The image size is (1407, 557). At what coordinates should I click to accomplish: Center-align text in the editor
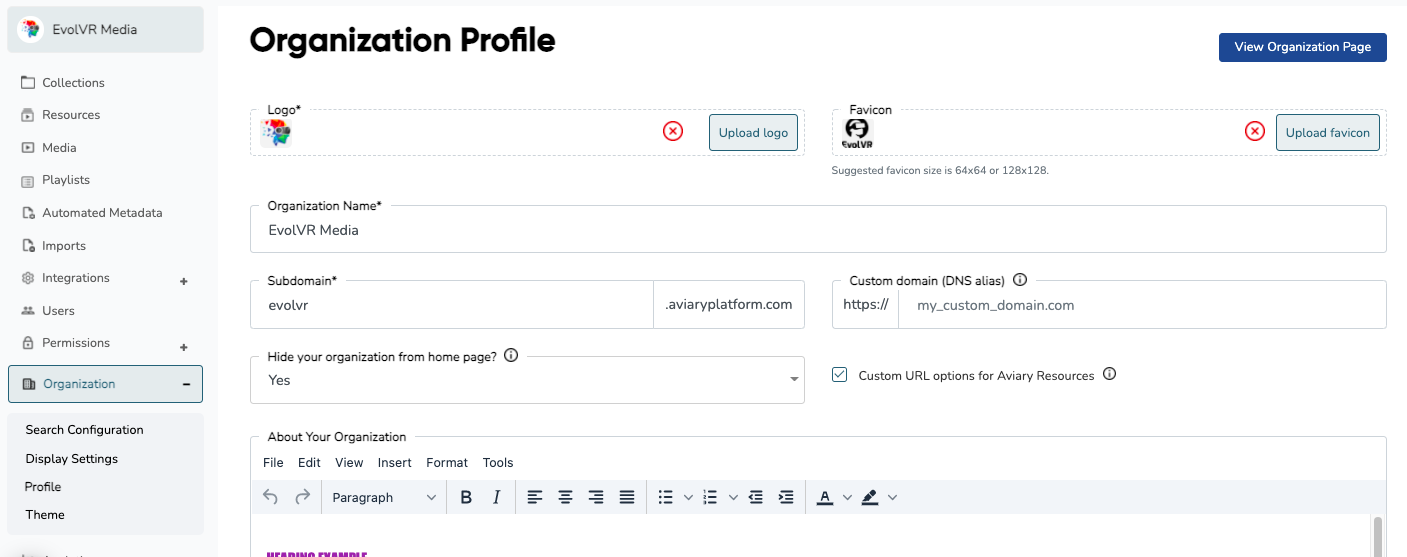[x=565, y=497]
